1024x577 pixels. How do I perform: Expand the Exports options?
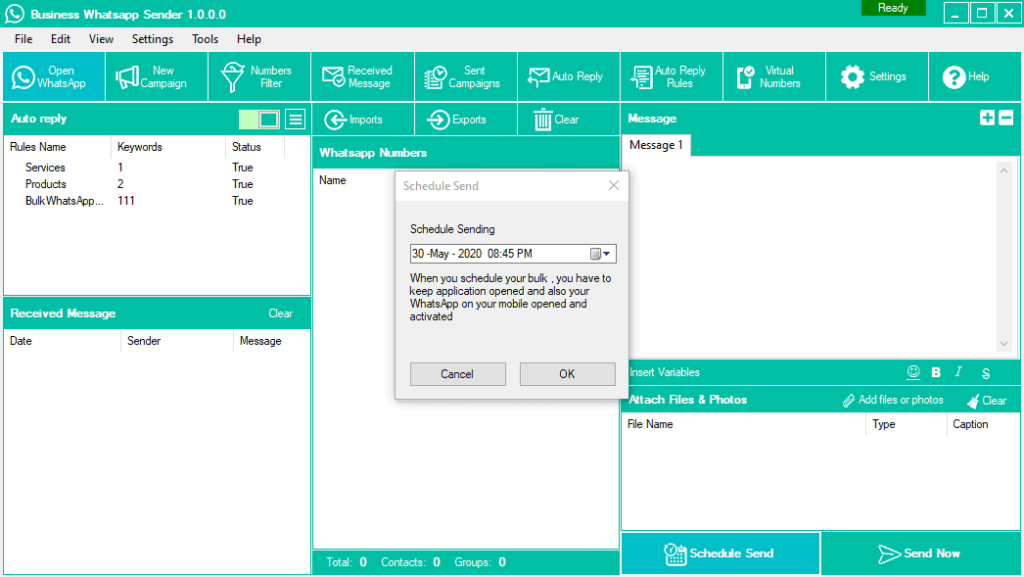pyautogui.click(x=457, y=120)
